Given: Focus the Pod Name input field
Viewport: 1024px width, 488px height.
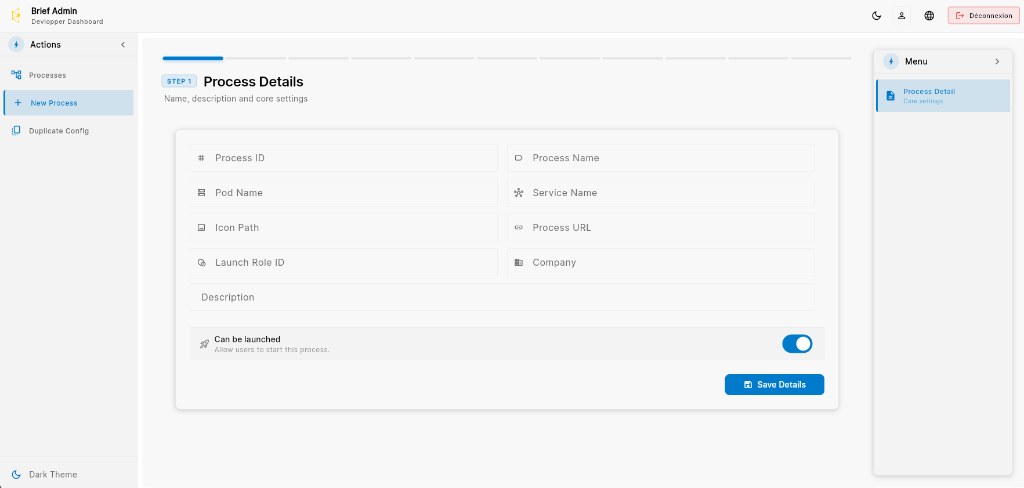Looking at the screenshot, I should [x=344, y=193].
